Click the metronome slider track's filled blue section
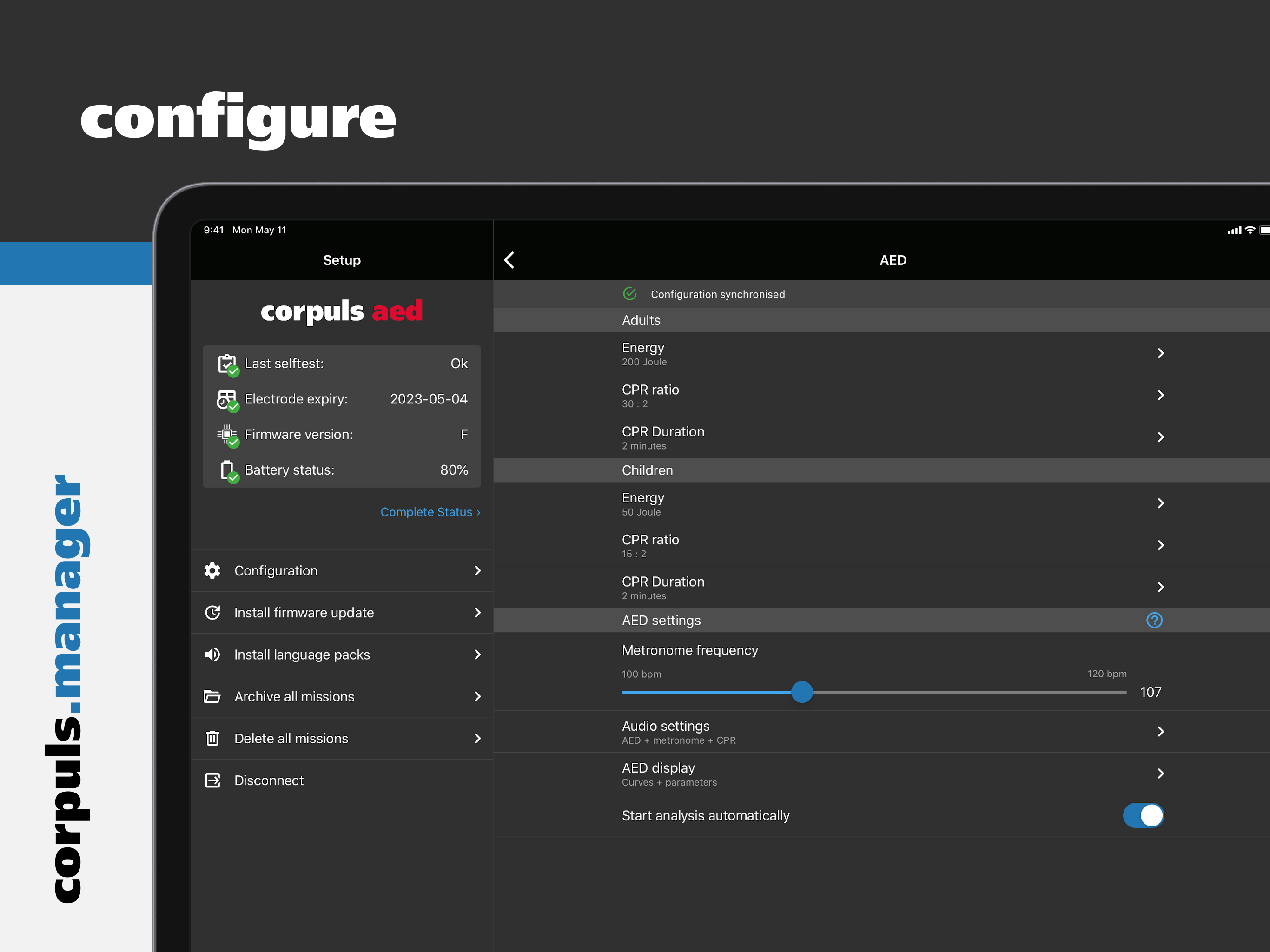 click(x=707, y=692)
